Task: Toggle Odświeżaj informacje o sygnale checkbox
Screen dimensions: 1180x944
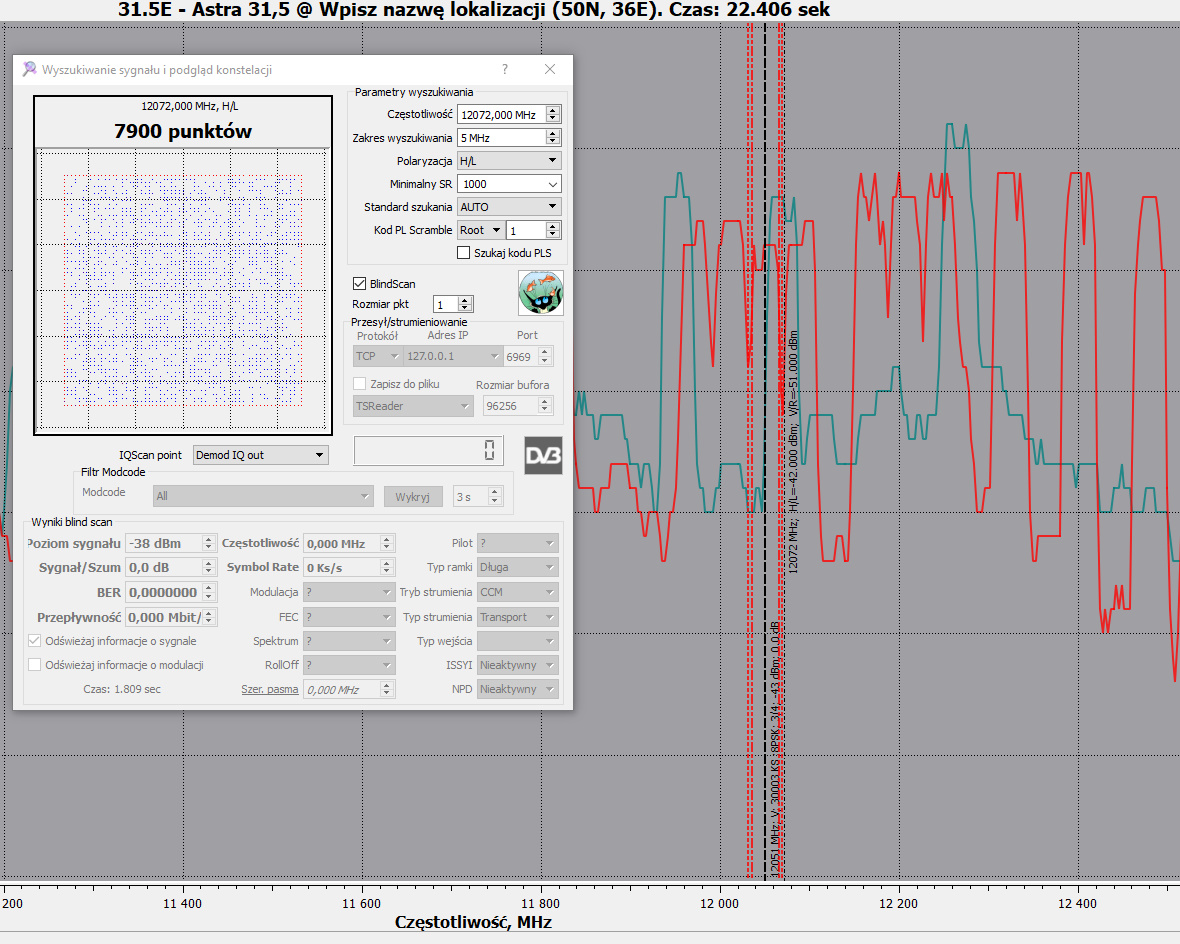Action: coord(35,641)
